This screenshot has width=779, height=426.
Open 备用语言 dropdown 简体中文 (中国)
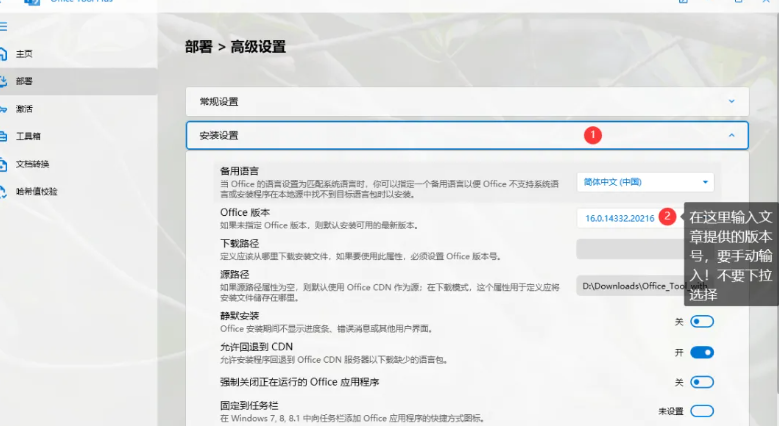click(x=645, y=182)
